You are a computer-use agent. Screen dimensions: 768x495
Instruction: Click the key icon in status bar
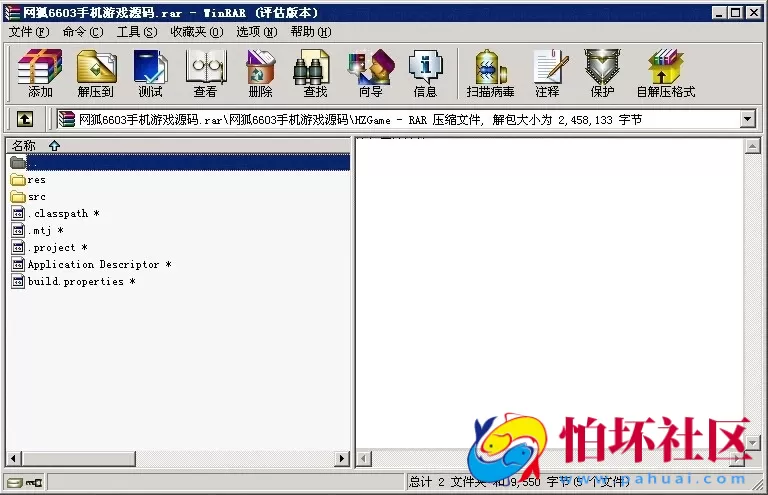click(34, 483)
